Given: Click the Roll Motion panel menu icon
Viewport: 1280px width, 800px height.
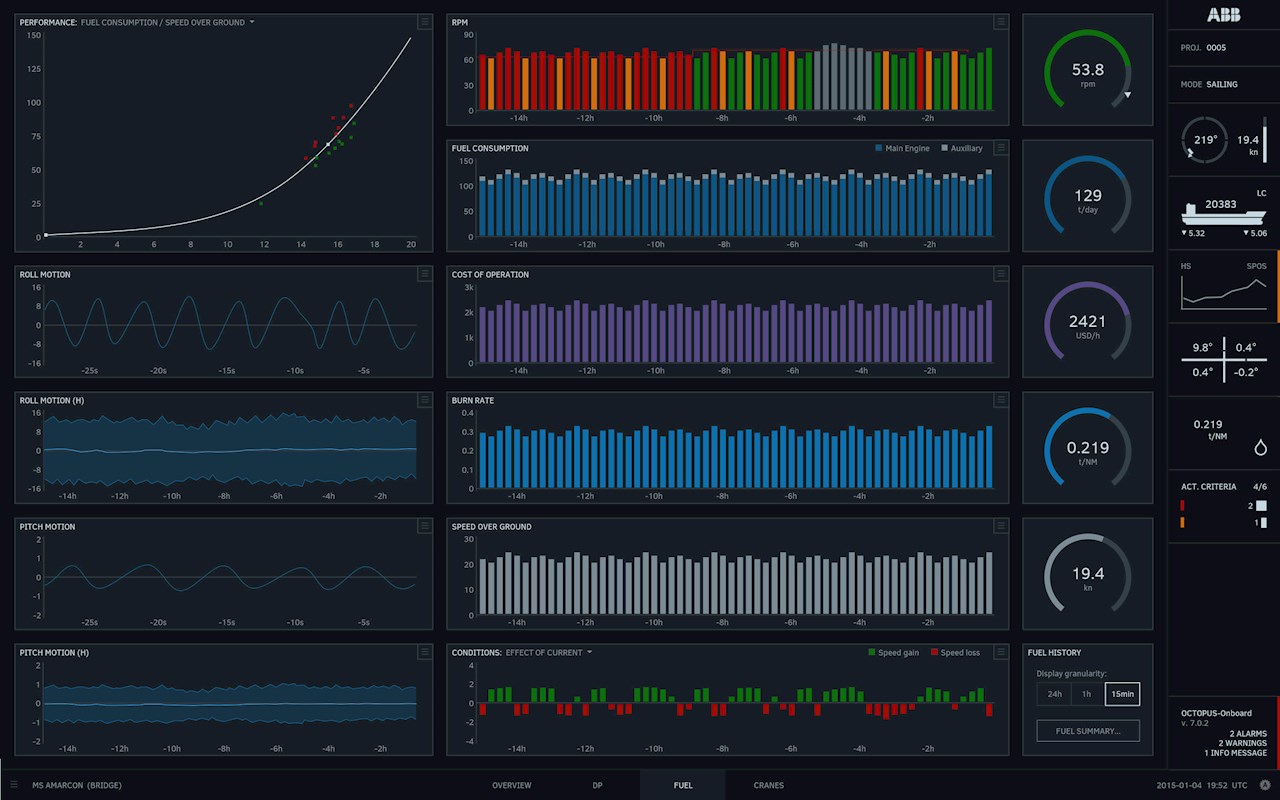Looking at the screenshot, I should [x=425, y=274].
